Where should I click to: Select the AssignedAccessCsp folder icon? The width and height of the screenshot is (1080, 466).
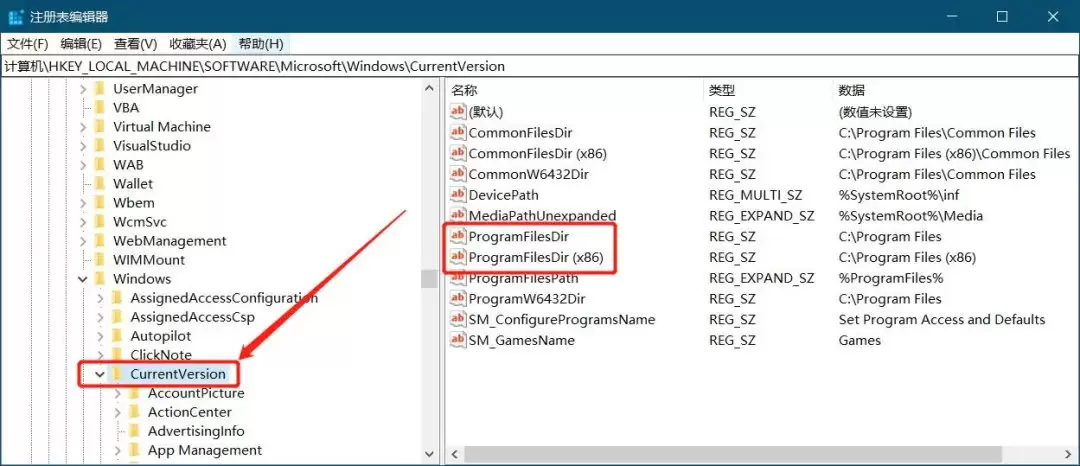117,317
